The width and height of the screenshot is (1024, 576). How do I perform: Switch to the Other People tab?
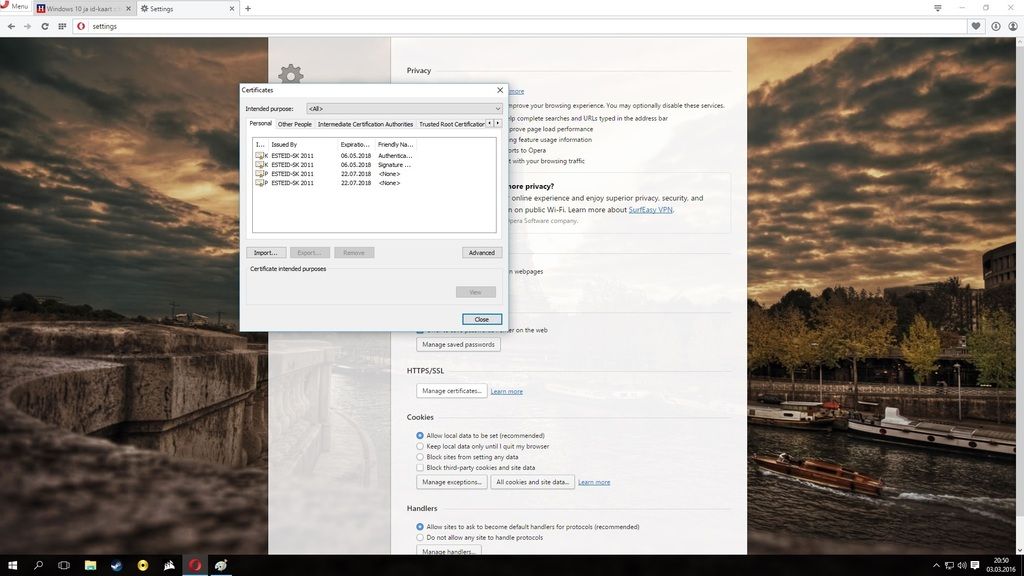click(x=295, y=124)
